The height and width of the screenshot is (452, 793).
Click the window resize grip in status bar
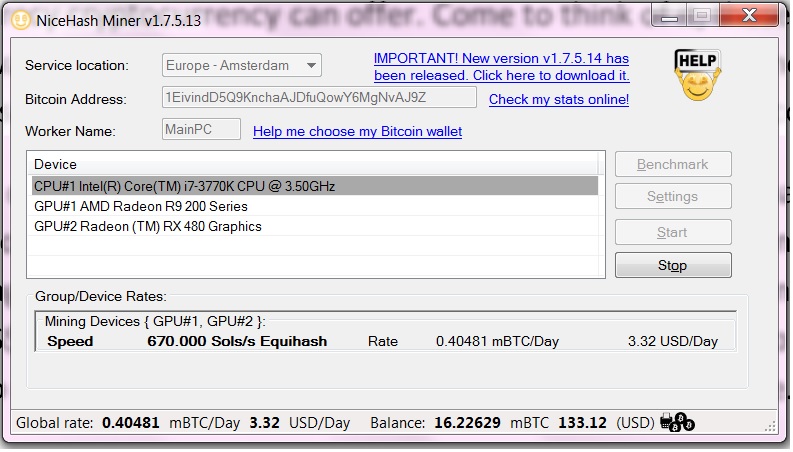pyautogui.click(x=771, y=427)
